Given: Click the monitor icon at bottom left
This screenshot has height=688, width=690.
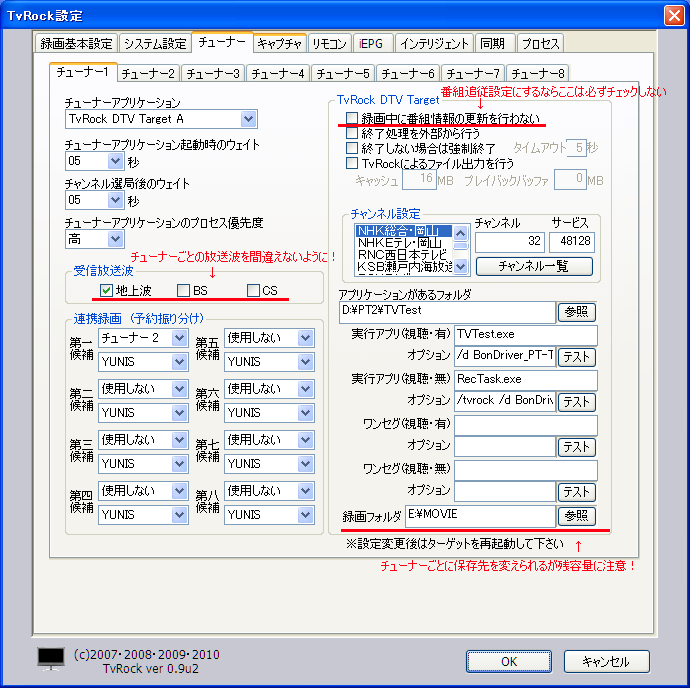Looking at the screenshot, I should [x=51, y=659].
